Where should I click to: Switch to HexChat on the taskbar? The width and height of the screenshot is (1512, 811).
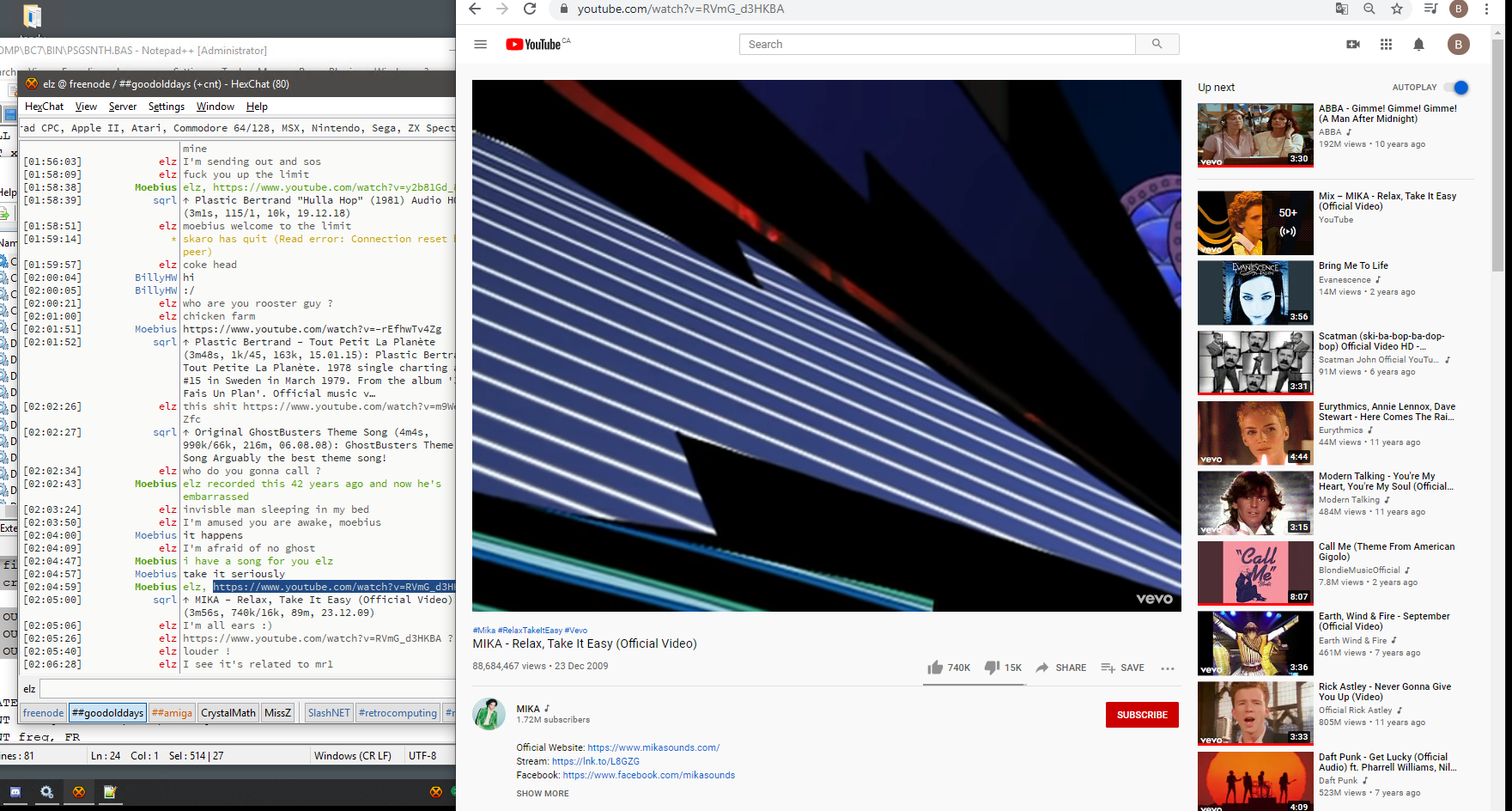(78, 792)
